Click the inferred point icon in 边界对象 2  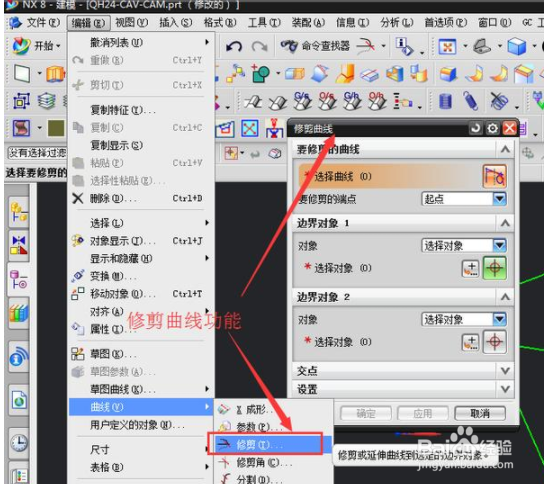pyautogui.click(x=470, y=342)
